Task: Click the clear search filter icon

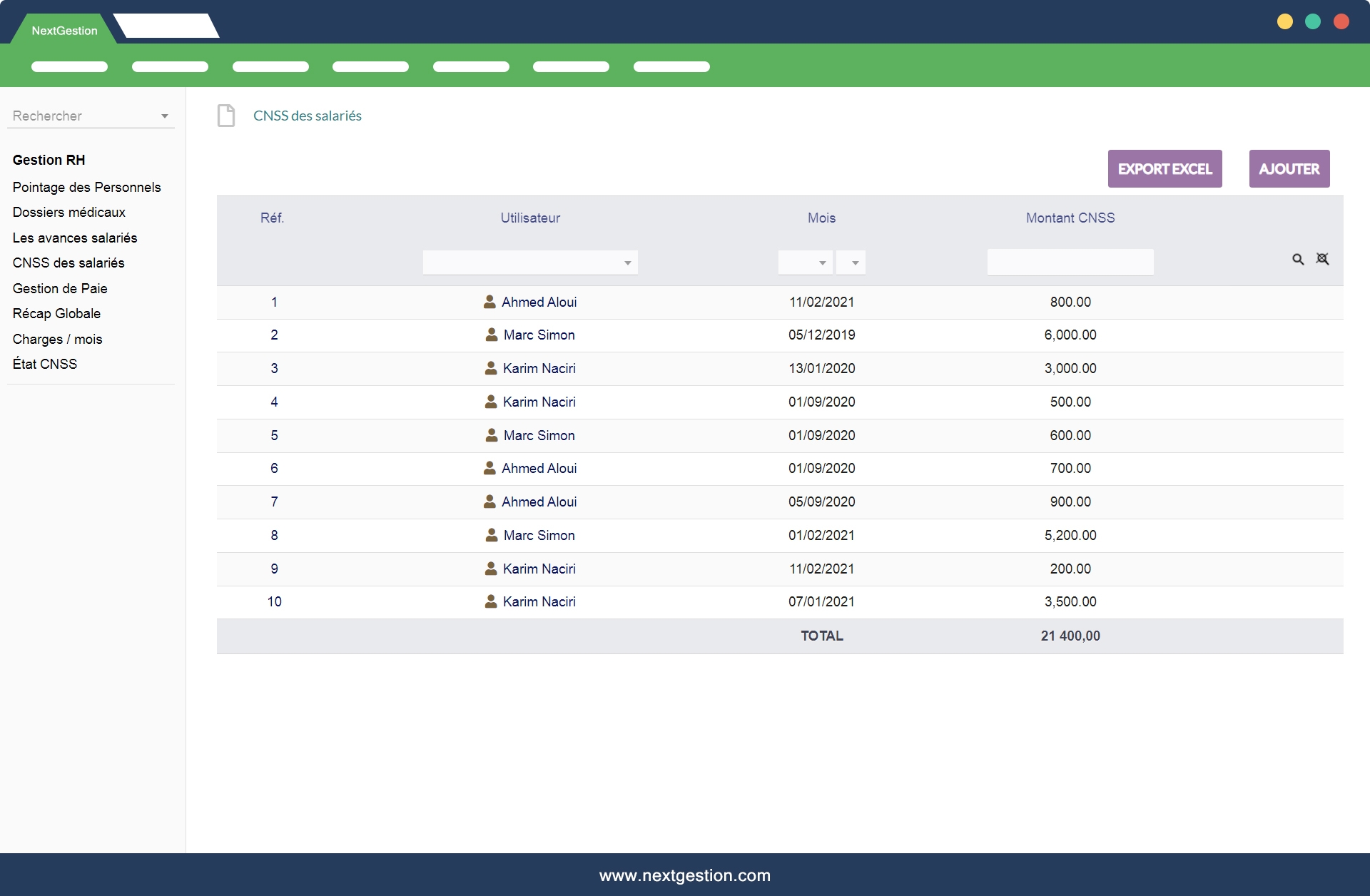Action: [1322, 259]
